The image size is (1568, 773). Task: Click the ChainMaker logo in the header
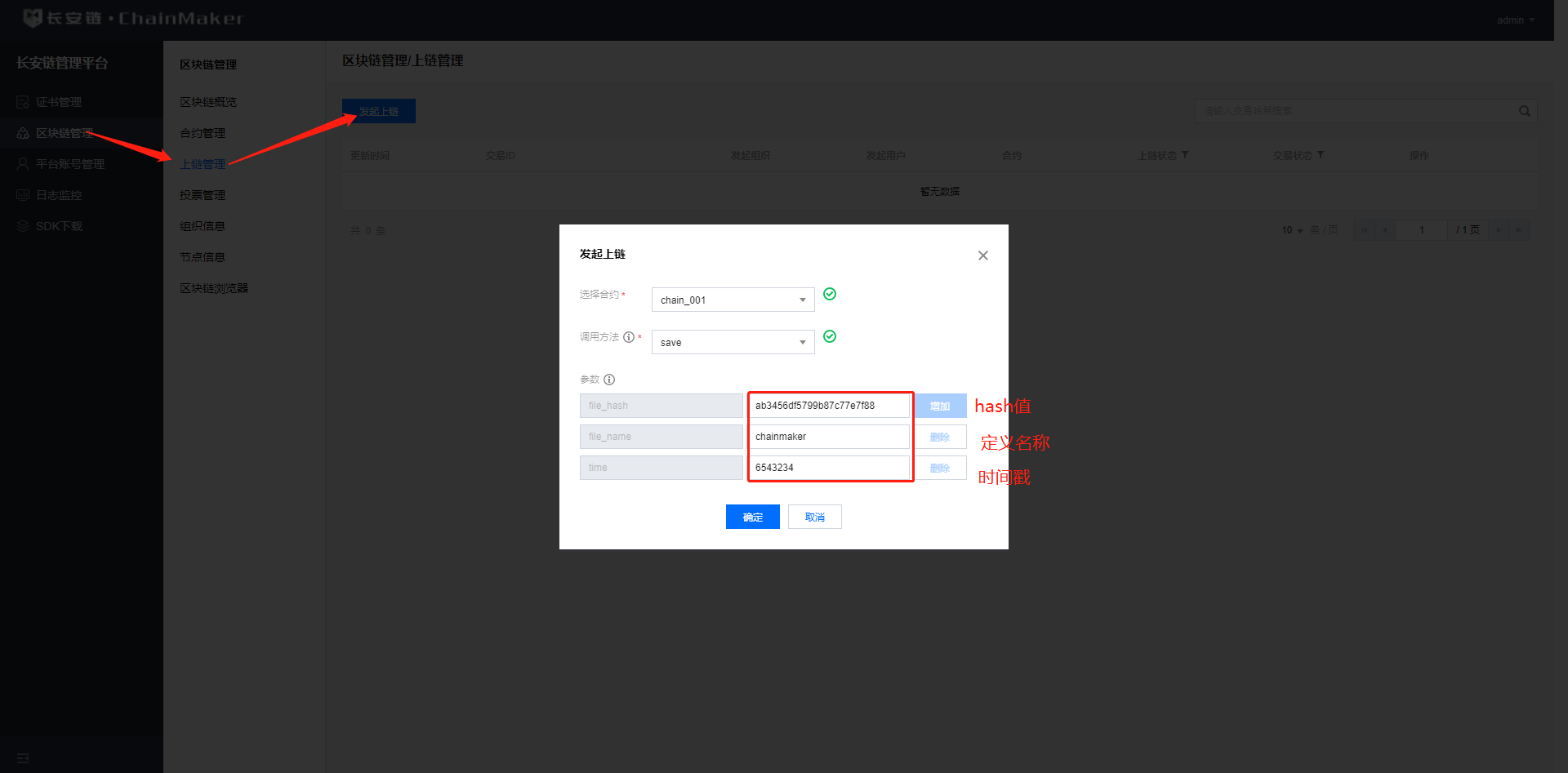(134, 18)
